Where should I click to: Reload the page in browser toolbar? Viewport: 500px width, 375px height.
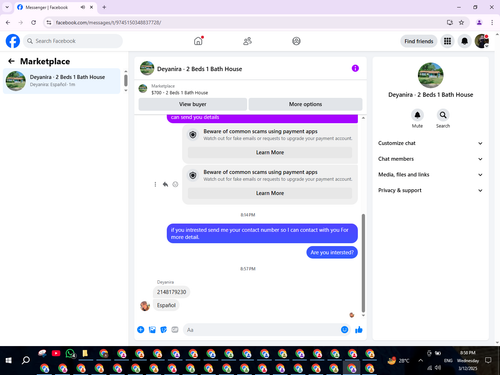(x=33, y=22)
